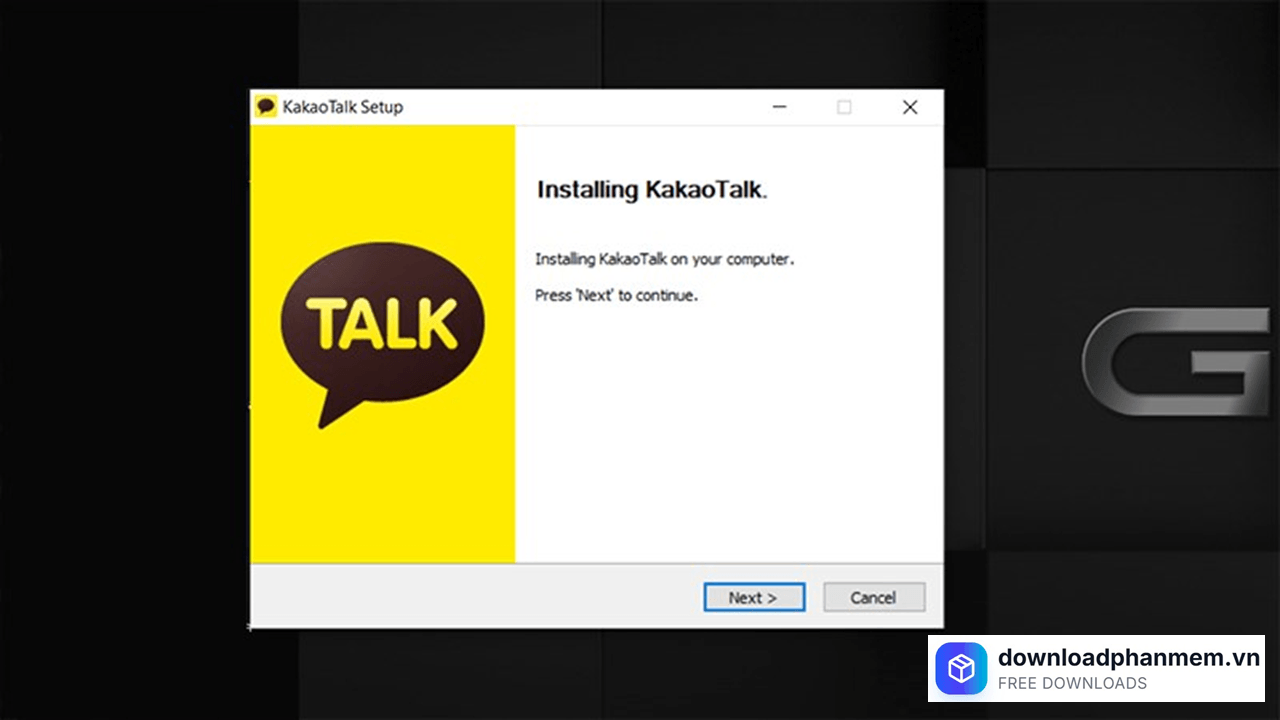
Task: Click the "FREE DOWNLOADS" caption
Action: (x=1072, y=684)
